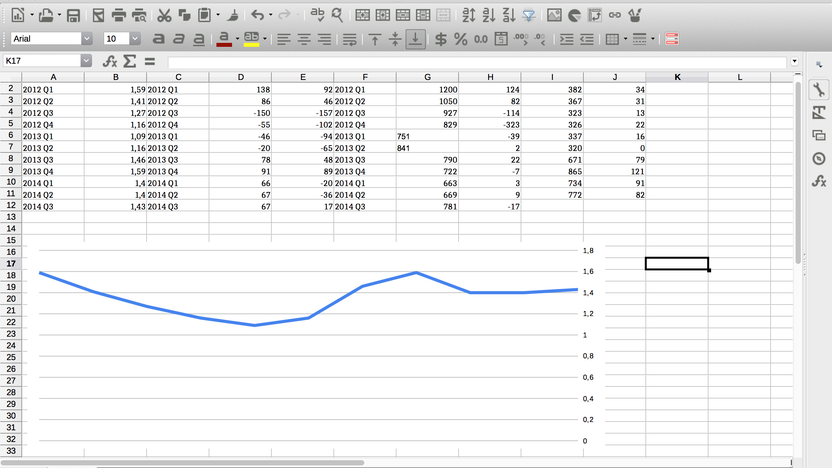Toggle bold formatting
Viewport: 832px width, 468px height.
pyautogui.click(x=158, y=39)
